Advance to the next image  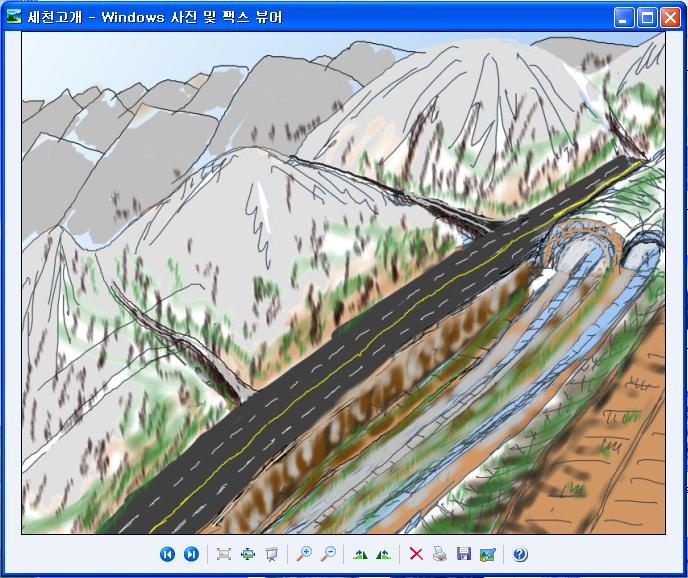click(x=191, y=554)
